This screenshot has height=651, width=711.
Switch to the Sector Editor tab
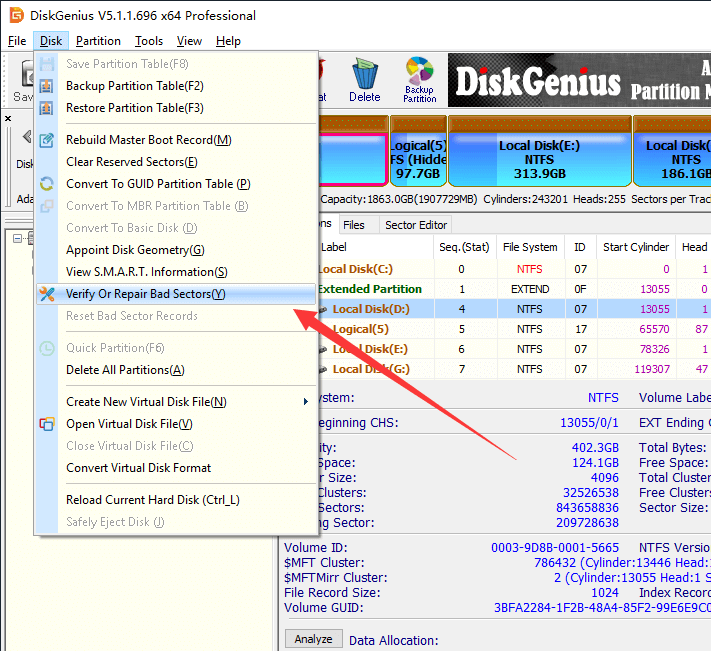point(416,225)
